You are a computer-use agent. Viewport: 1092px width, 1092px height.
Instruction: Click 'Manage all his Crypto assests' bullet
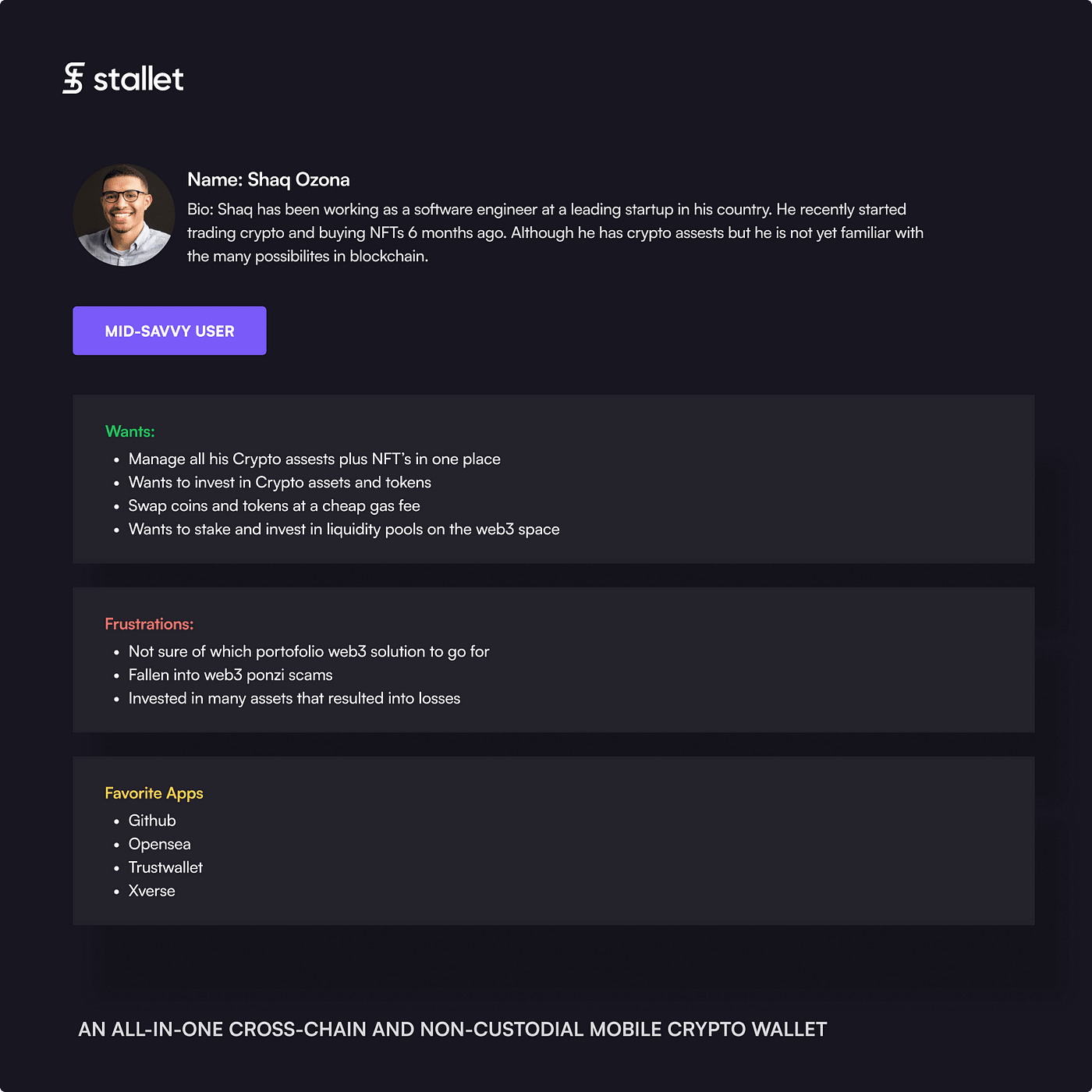click(314, 459)
